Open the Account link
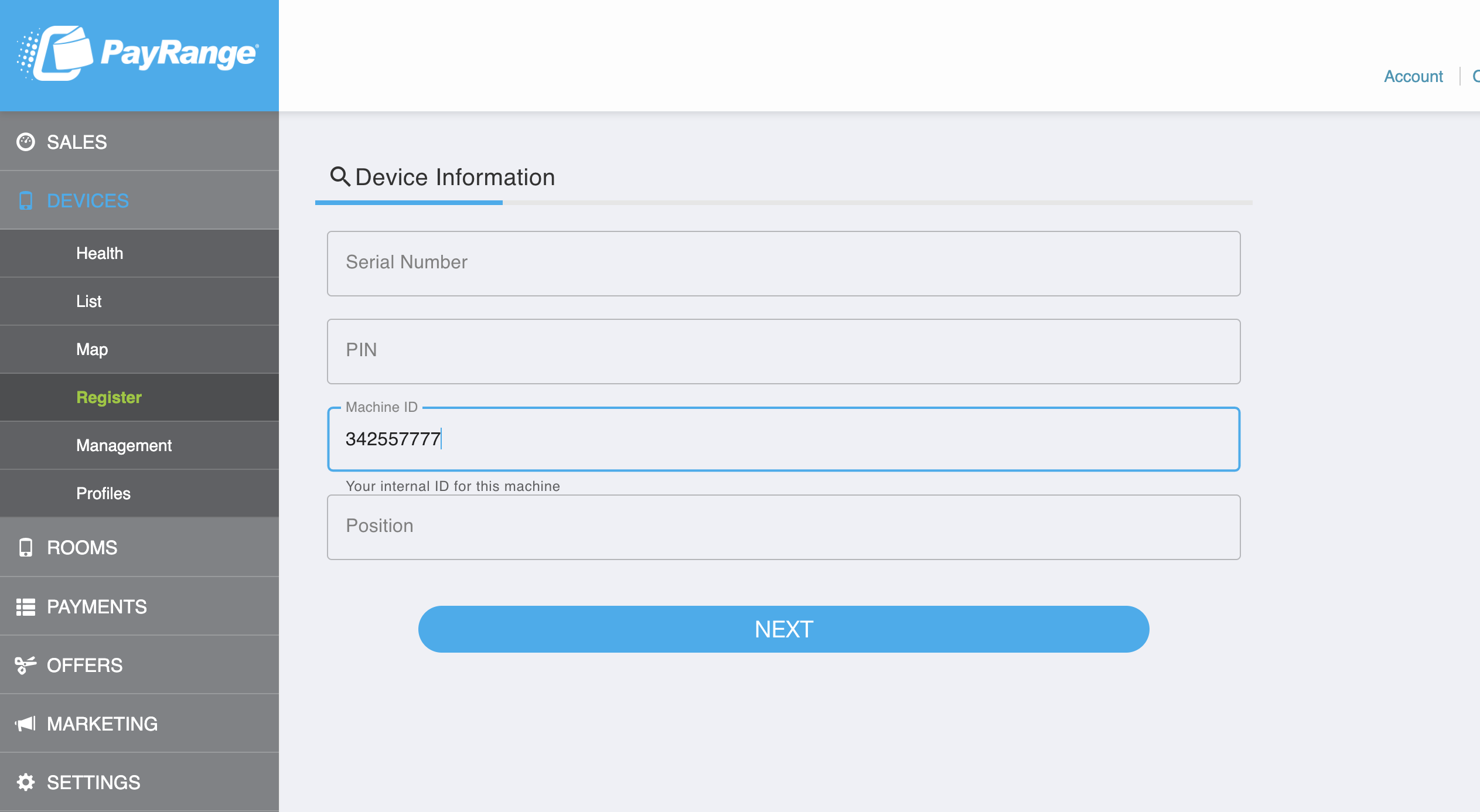This screenshot has width=1480, height=812. point(1413,76)
